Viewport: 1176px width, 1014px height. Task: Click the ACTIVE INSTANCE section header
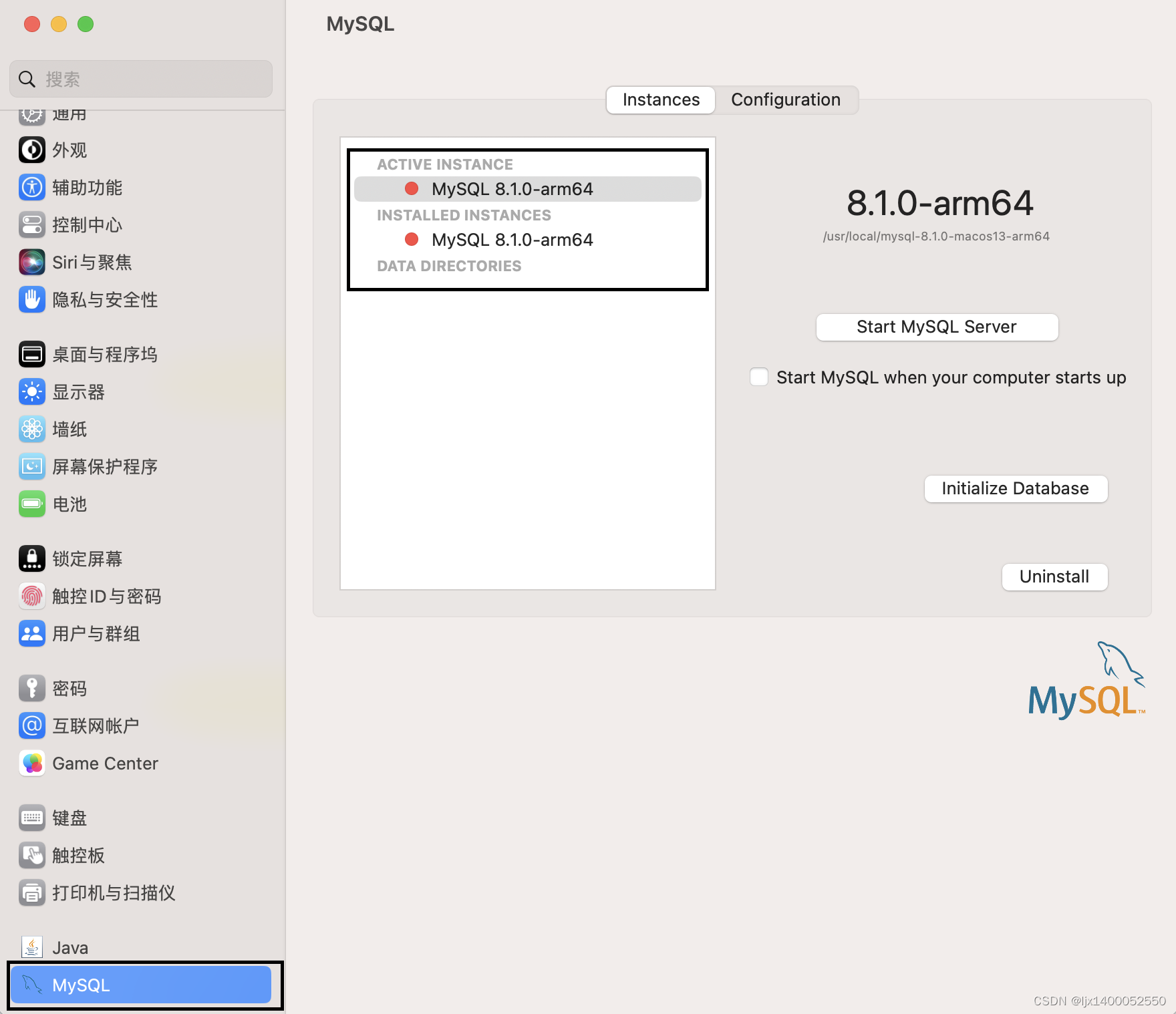[x=445, y=165]
